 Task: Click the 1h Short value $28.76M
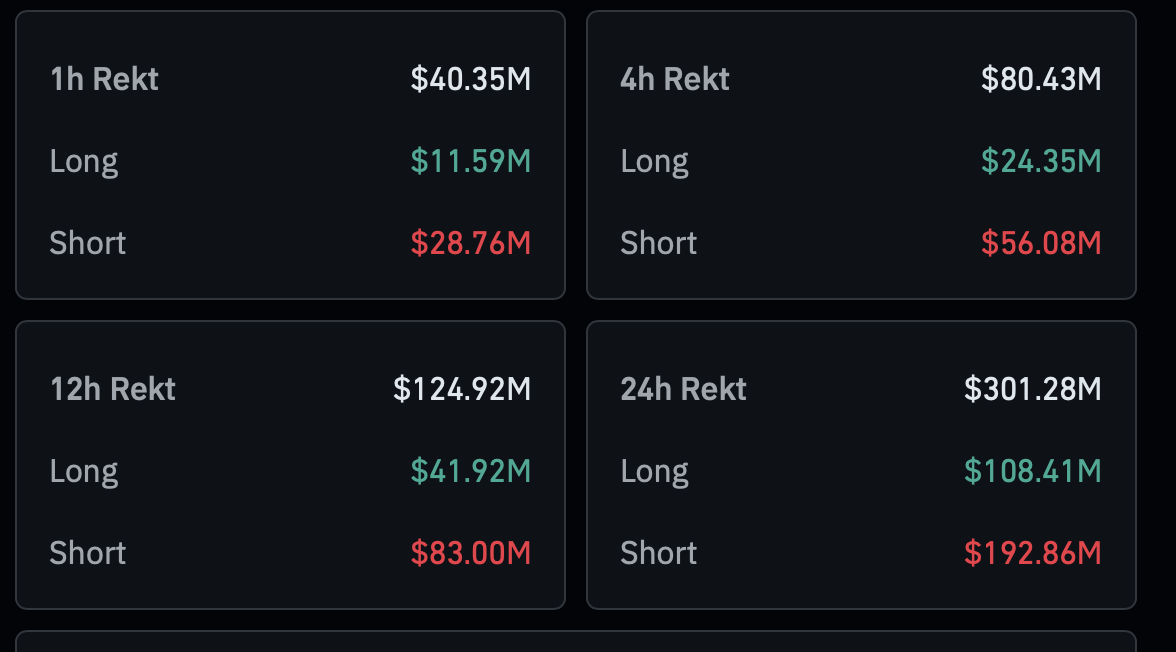pos(470,243)
